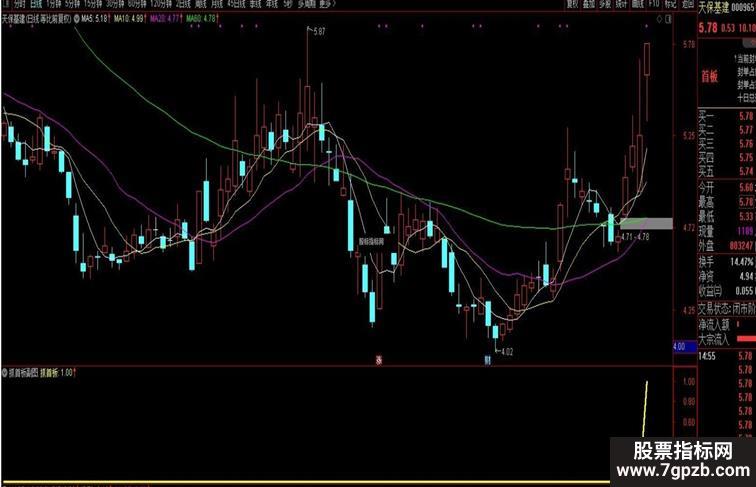Click the 抓首板: 1.00 indicator value

[x=57, y=373]
